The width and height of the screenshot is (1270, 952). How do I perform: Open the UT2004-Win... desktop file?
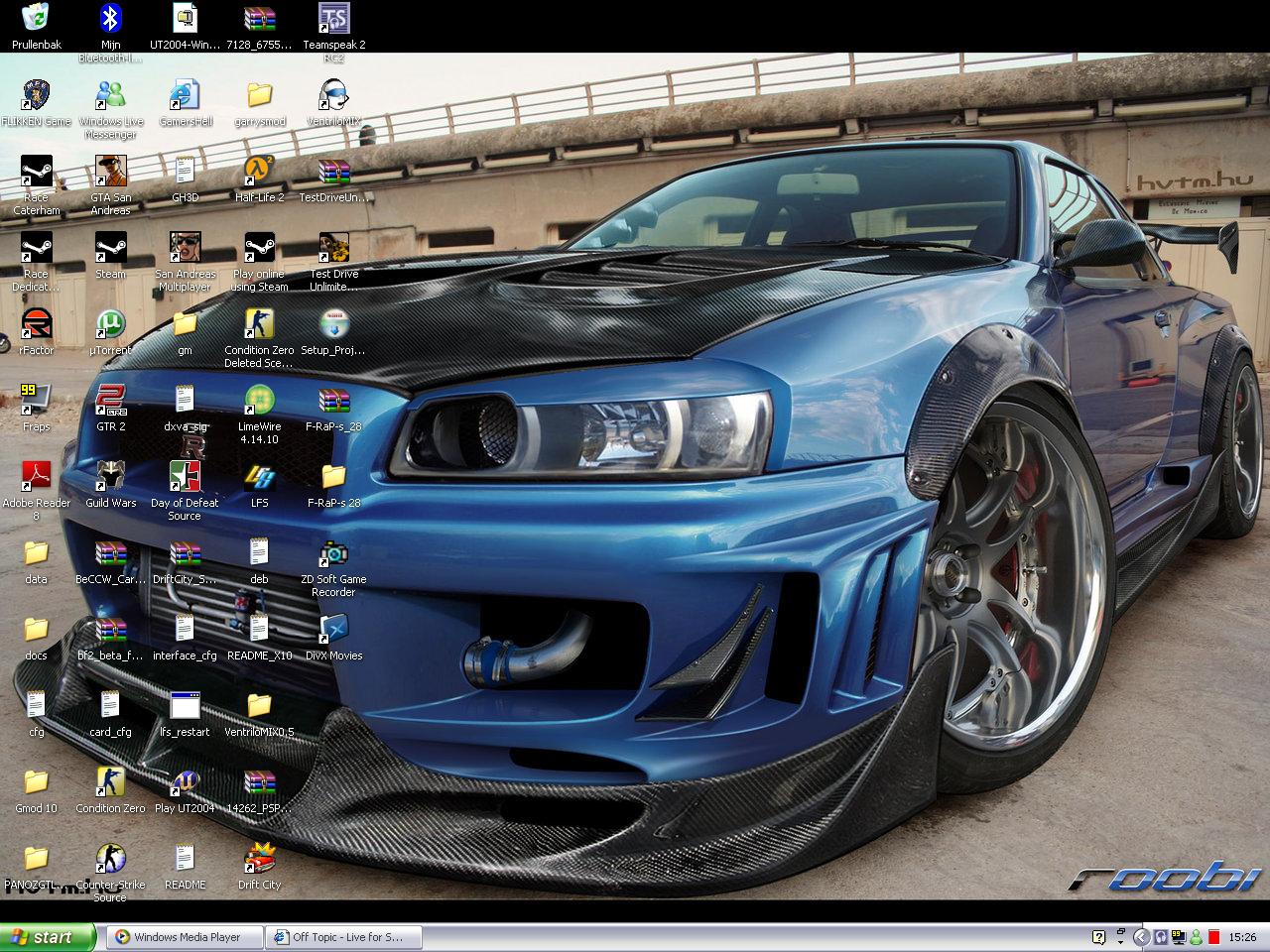186,27
